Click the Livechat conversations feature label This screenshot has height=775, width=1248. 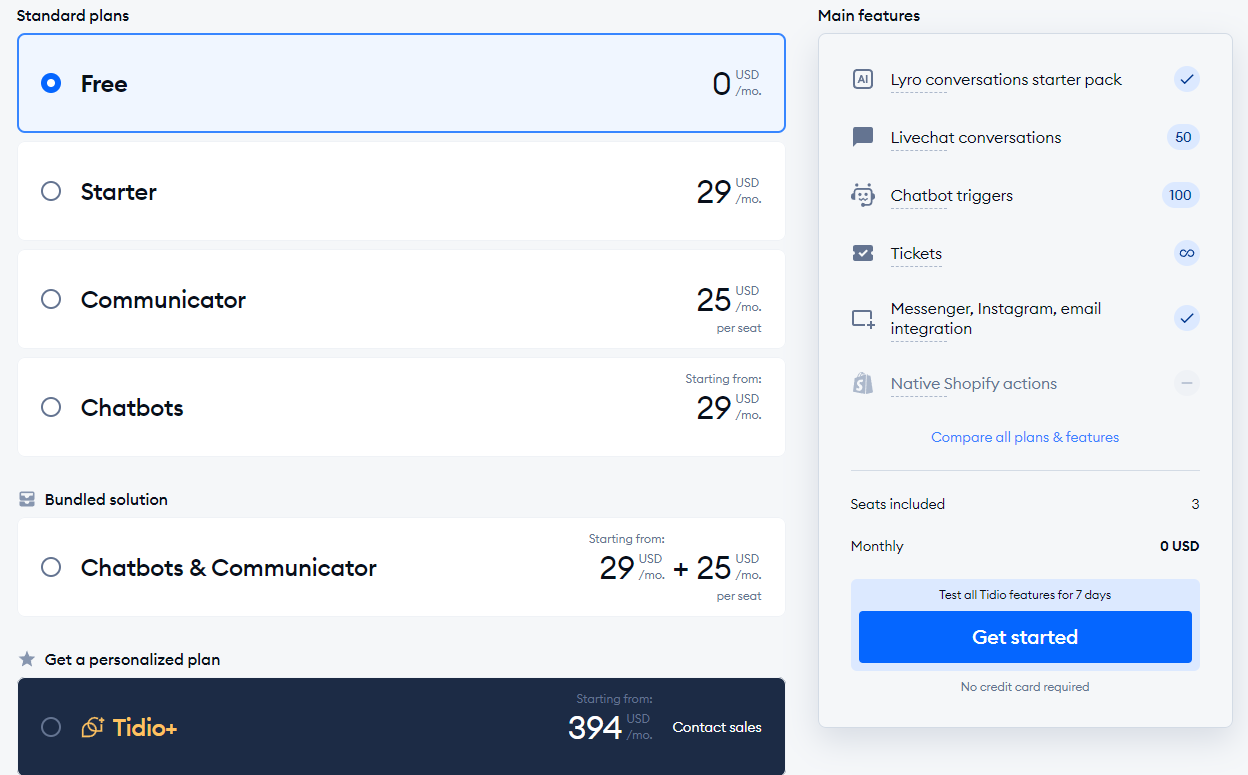tap(976, 137)
